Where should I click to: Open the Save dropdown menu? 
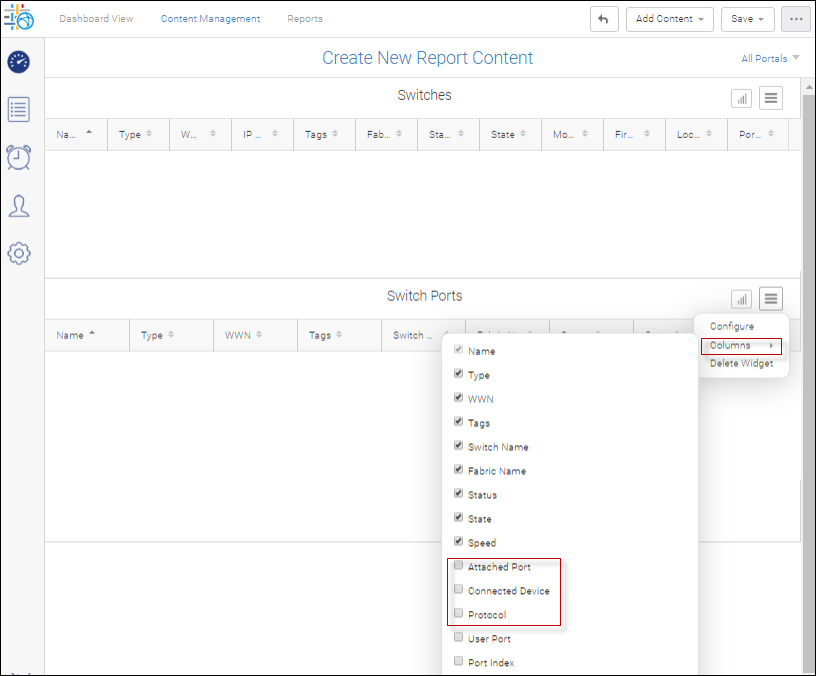(747, 19)
